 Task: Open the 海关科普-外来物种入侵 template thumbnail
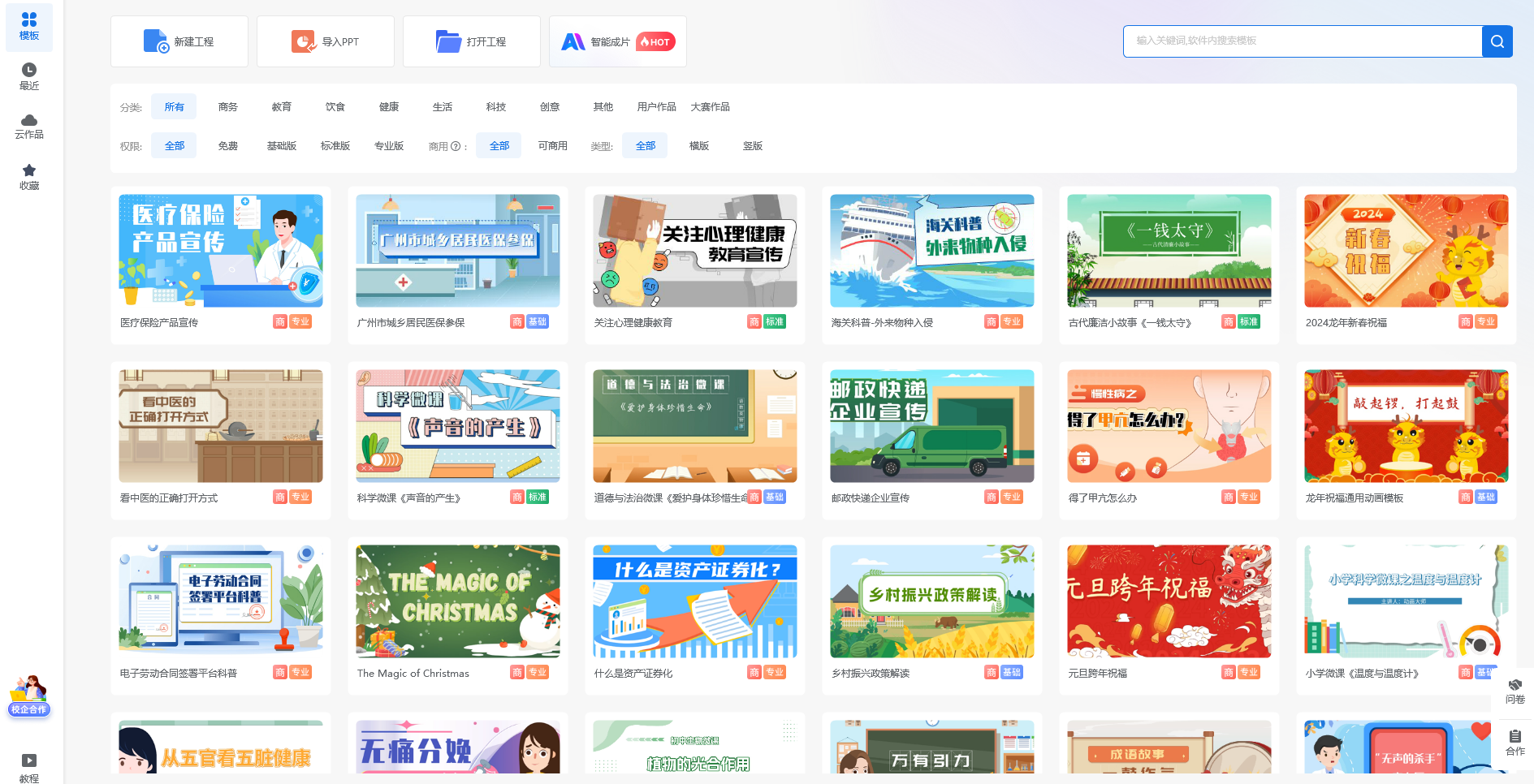[x=932, y=251]
